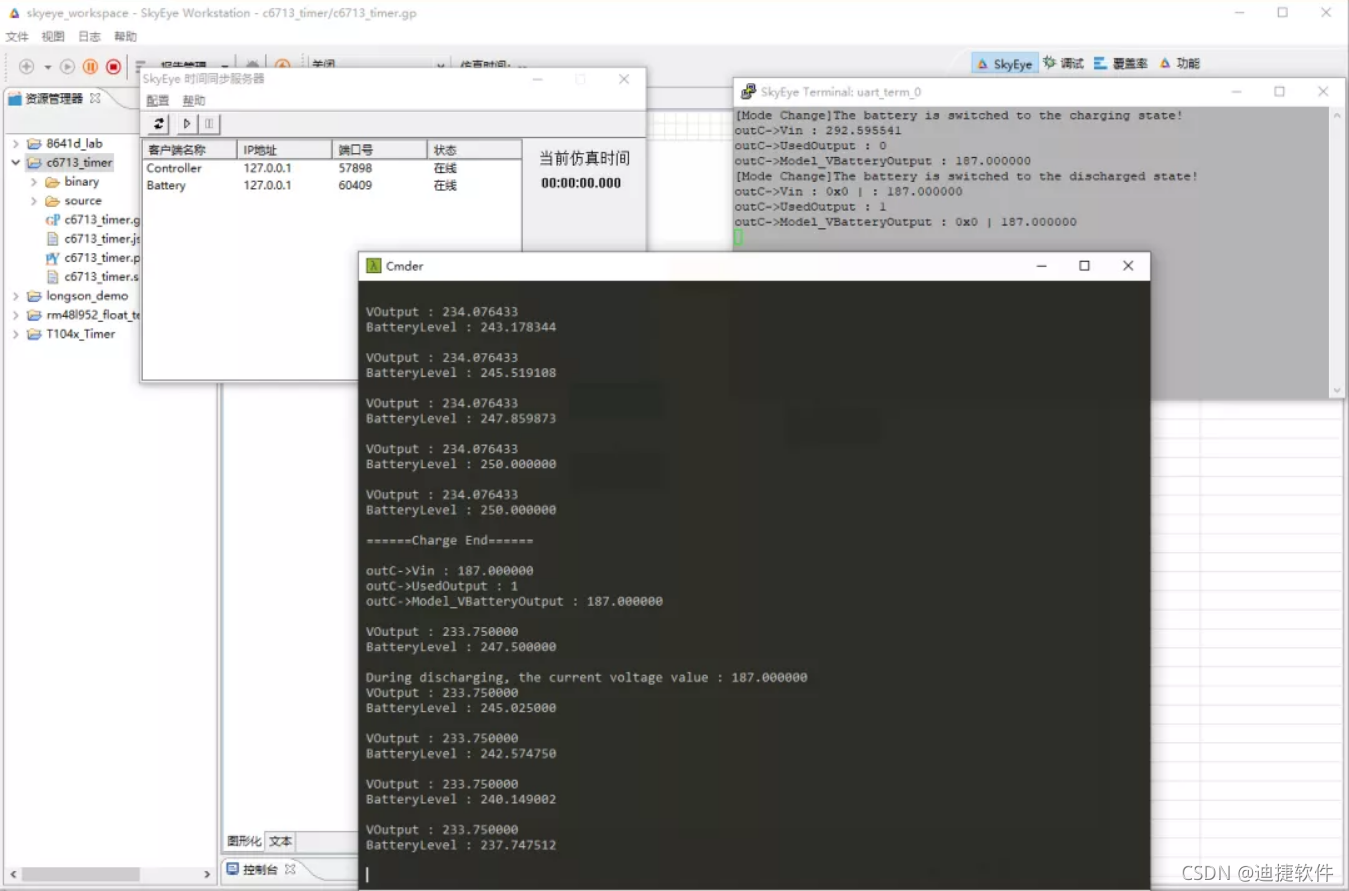Click '======Charge End======' line in Cmder
Viewport: 1349px width, 891px height.
[449, 540]
